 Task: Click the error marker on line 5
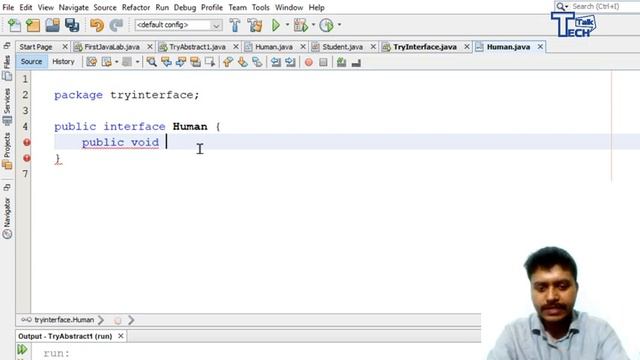click(x=27, y=142)
